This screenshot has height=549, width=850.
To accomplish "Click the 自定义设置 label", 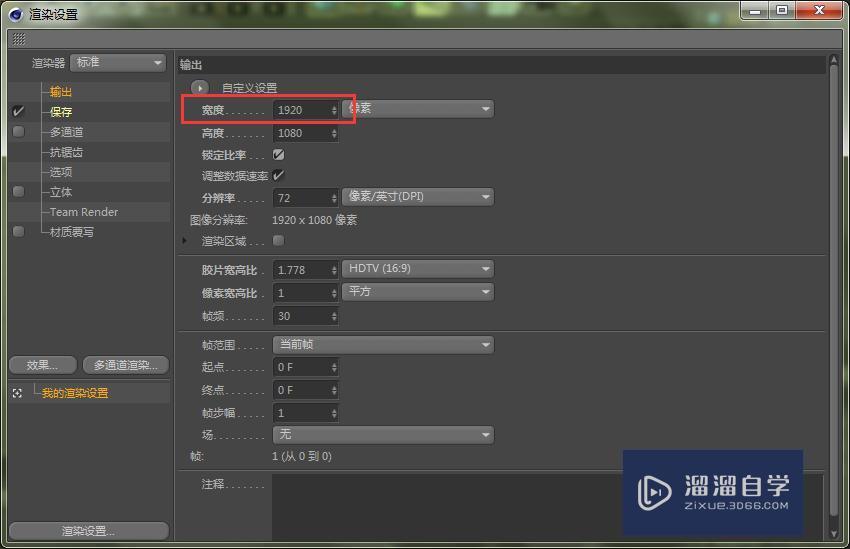I will click(249, 88).
